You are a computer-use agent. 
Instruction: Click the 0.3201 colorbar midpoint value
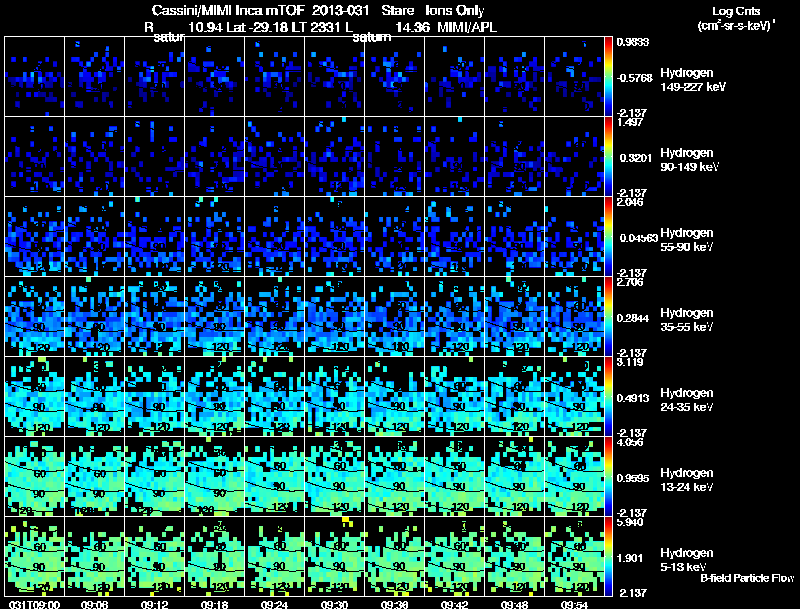636,158
